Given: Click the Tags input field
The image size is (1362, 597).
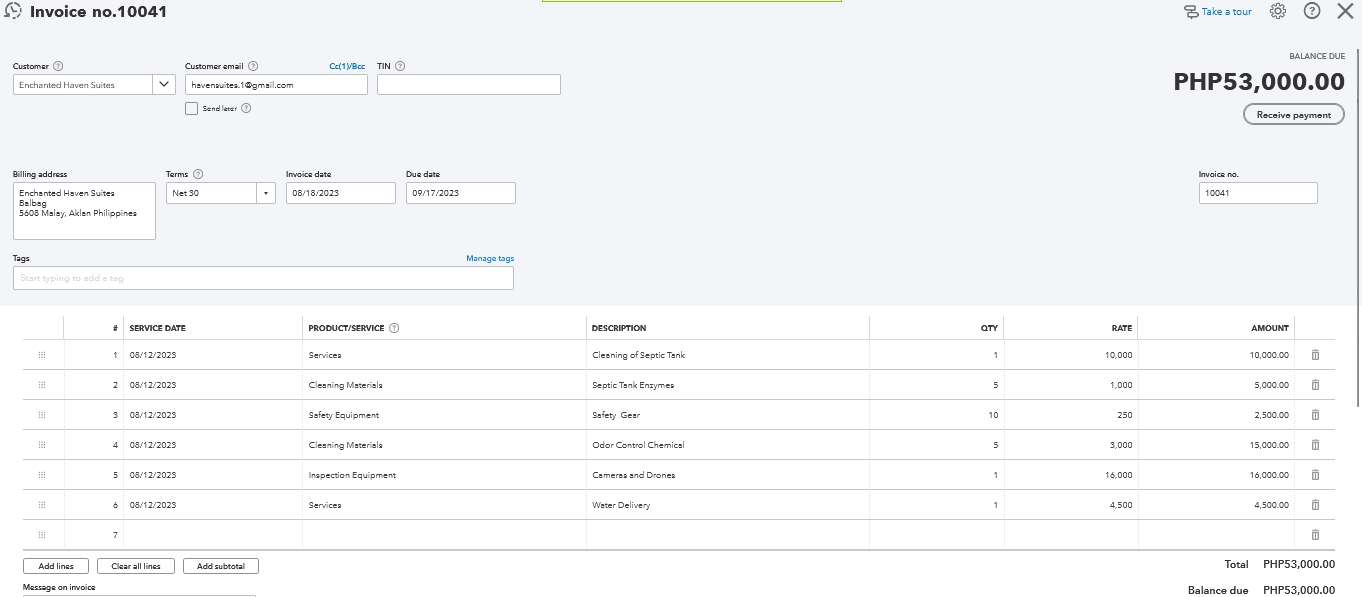Looking at the screenshot, I should coord(263,278).
